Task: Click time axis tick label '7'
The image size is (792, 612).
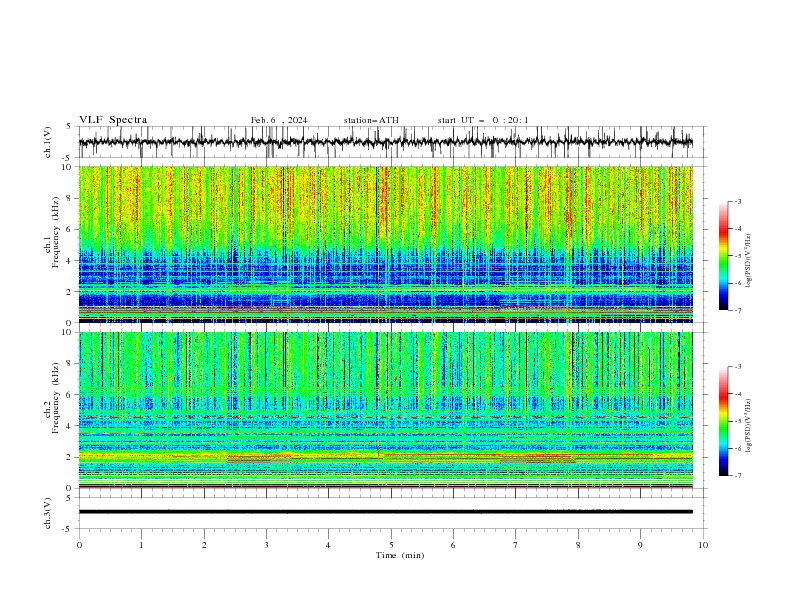Action: (516, 545)
